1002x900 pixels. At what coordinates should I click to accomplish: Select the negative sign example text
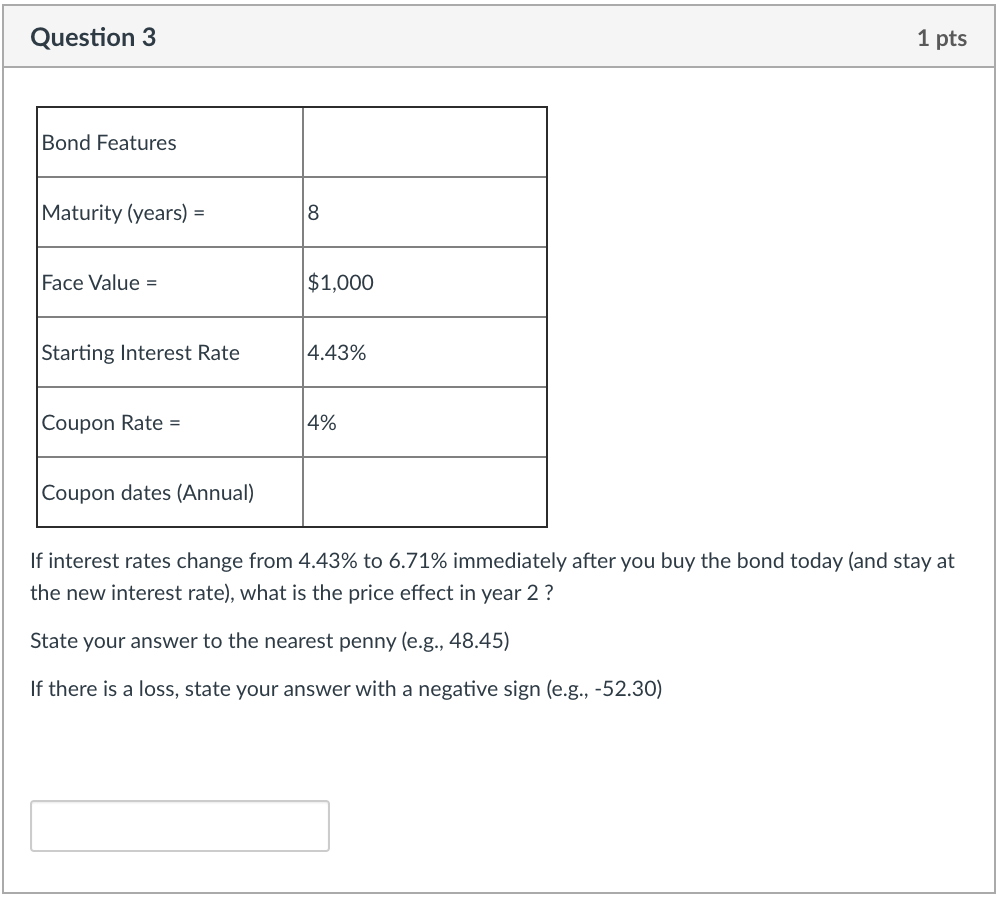pos(345,689)
